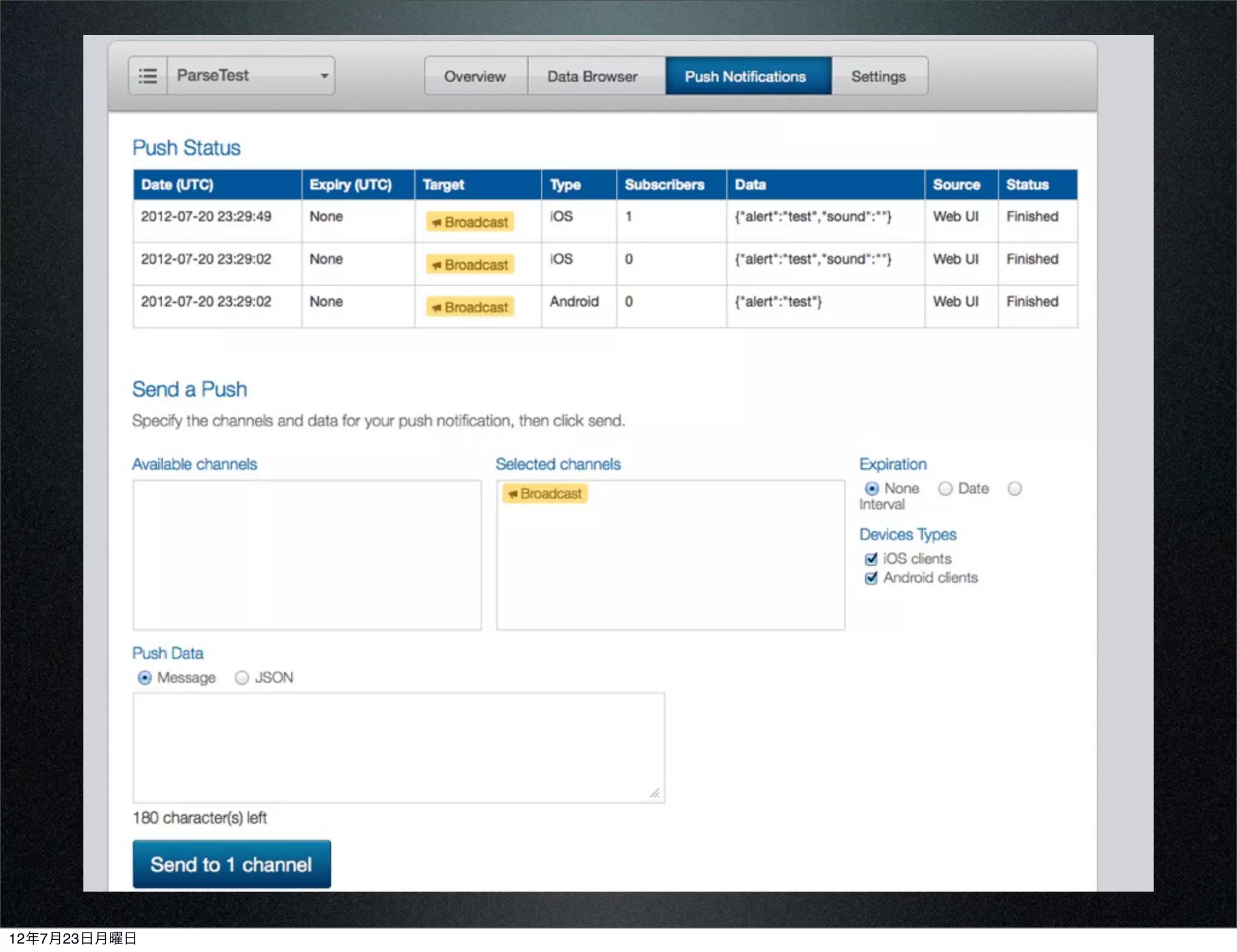Go to the Settings tab
Image resolution: width=1237 pixels, height=952 pixels.
pos(878,77)
